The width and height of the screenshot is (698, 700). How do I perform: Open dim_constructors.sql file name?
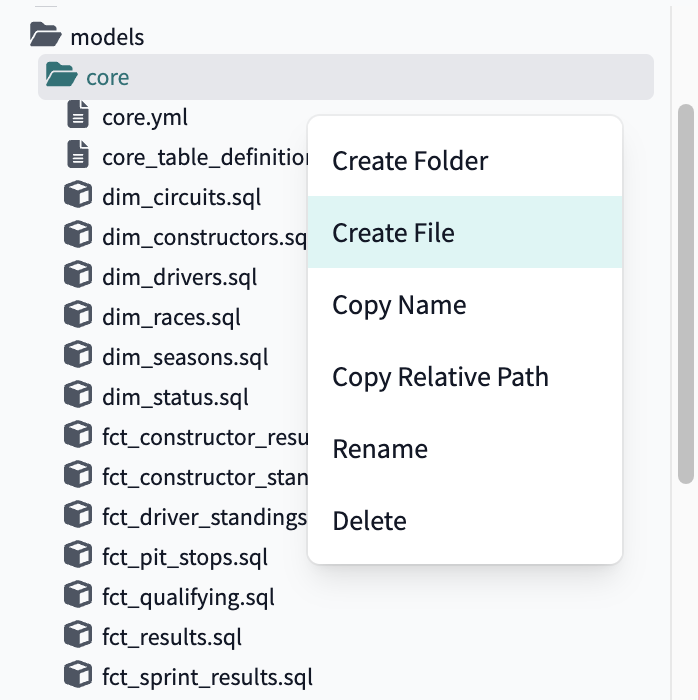click(205, 237)
